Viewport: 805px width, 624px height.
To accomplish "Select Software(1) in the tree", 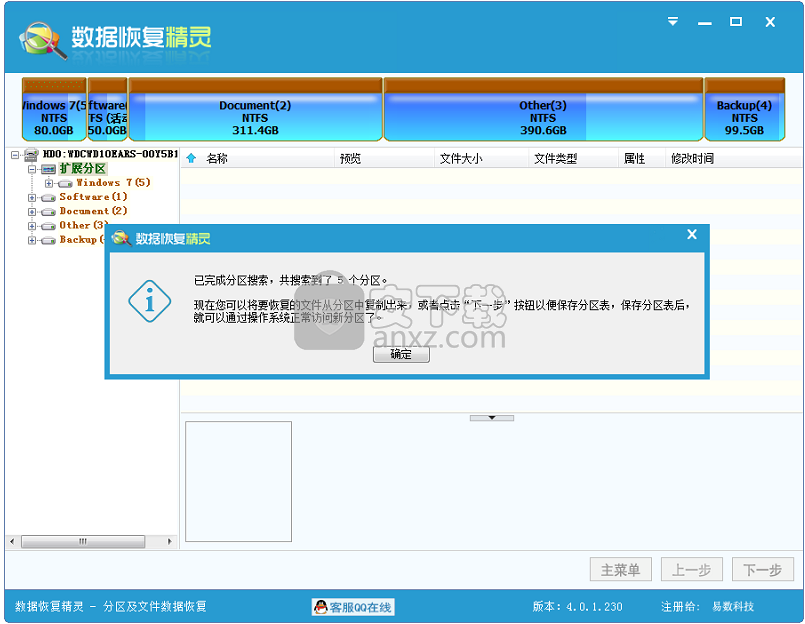I will tap(93, 197).
